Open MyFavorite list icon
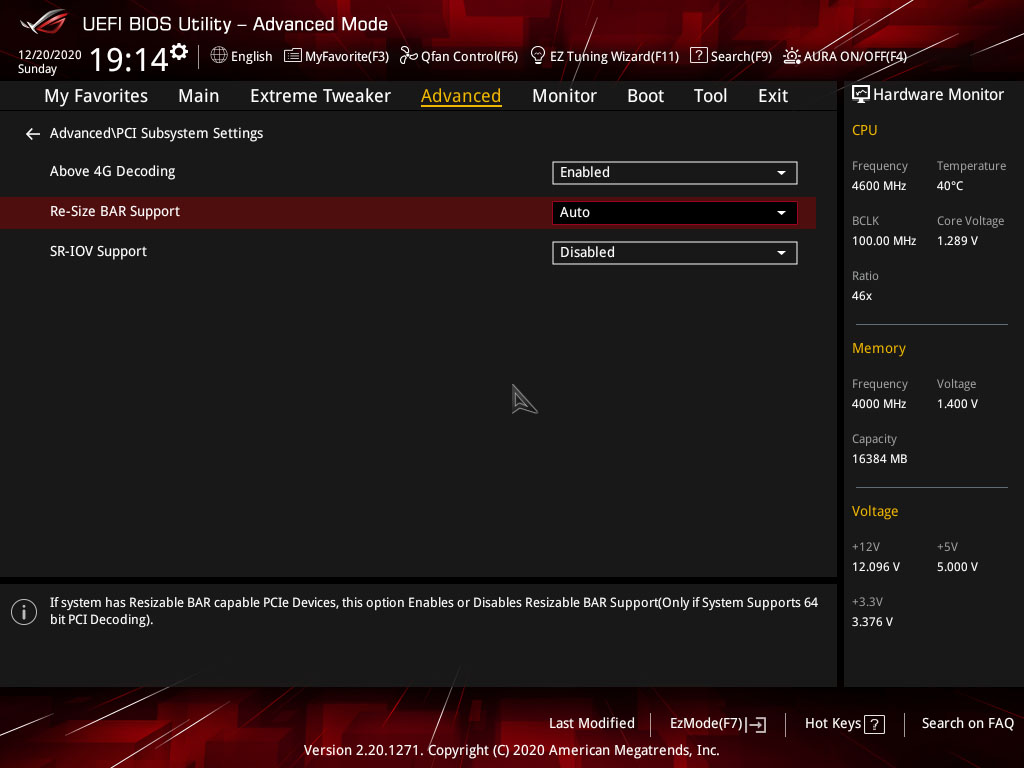This screenshot has width=1024, height=768. point(293,56)
